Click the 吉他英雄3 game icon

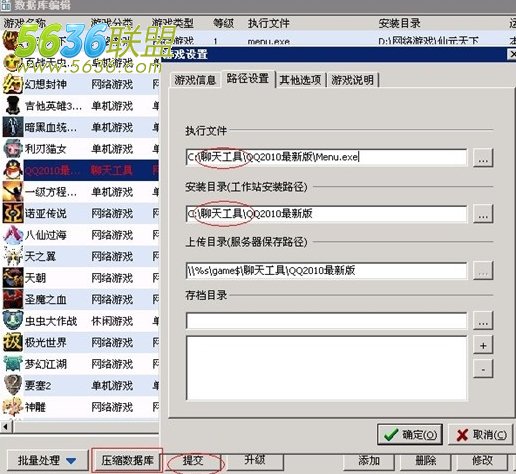tap(13, 106)
